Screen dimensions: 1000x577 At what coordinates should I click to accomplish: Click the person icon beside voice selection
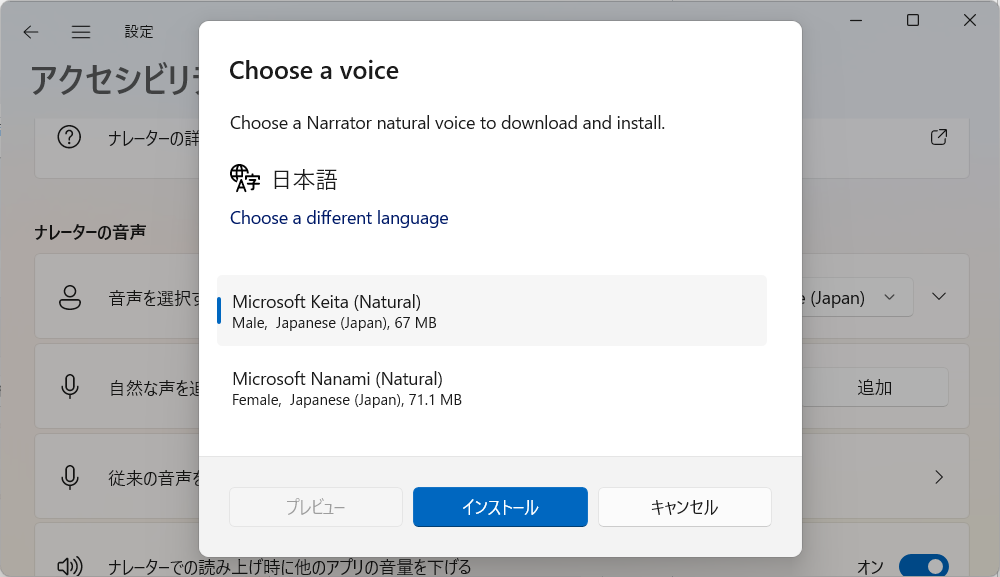pos(70,297)
